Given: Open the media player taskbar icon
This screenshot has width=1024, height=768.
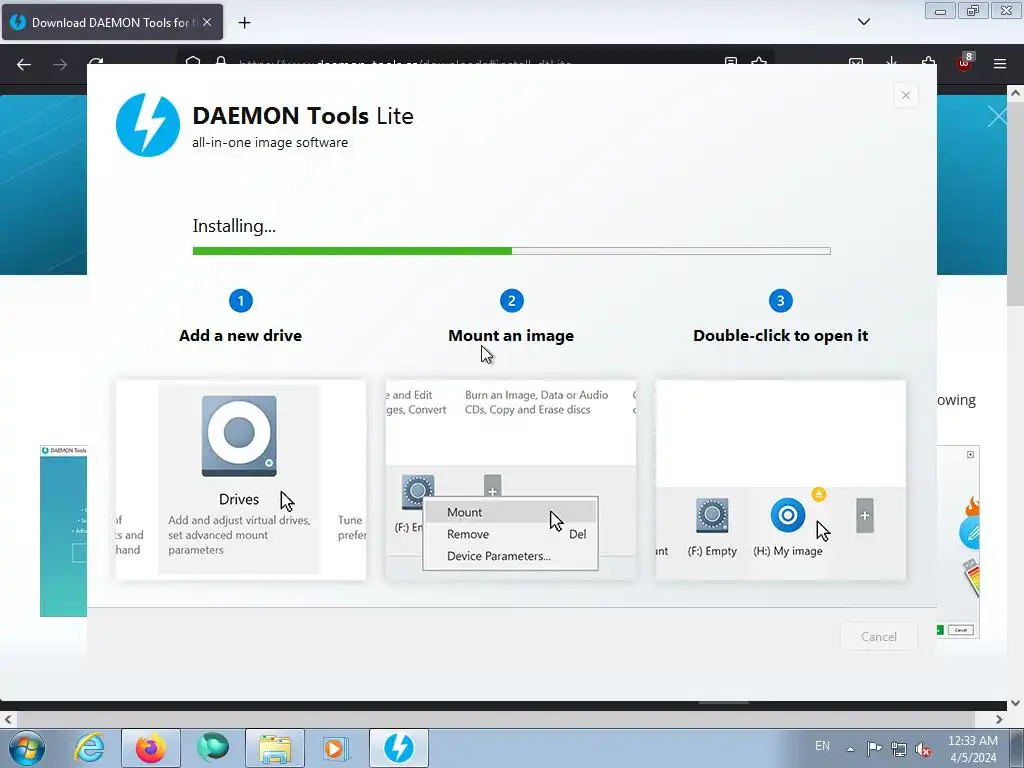Looking at the screenshot, I should point(337,748).
